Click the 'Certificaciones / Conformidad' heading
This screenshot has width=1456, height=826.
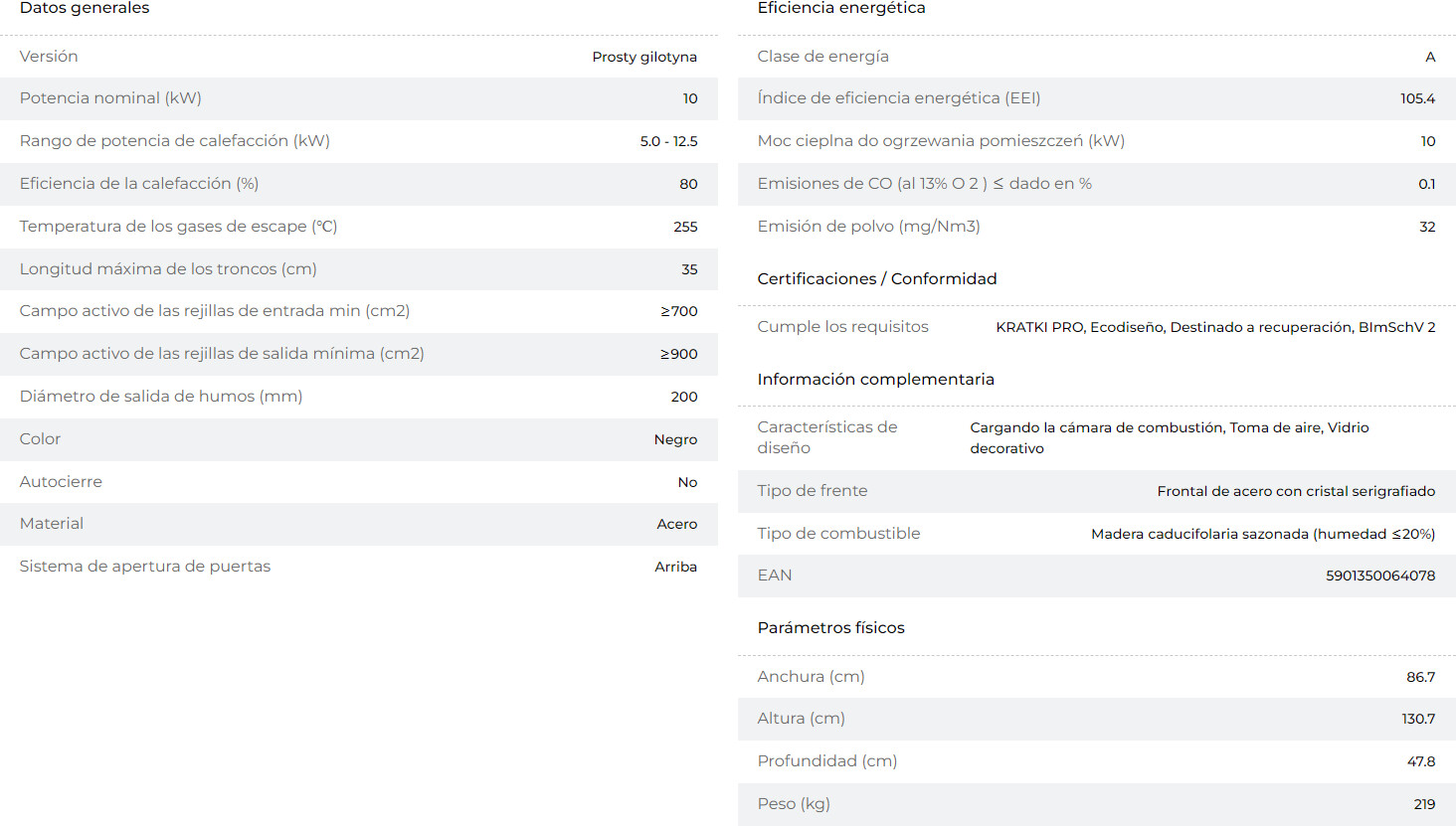[877, 279]
